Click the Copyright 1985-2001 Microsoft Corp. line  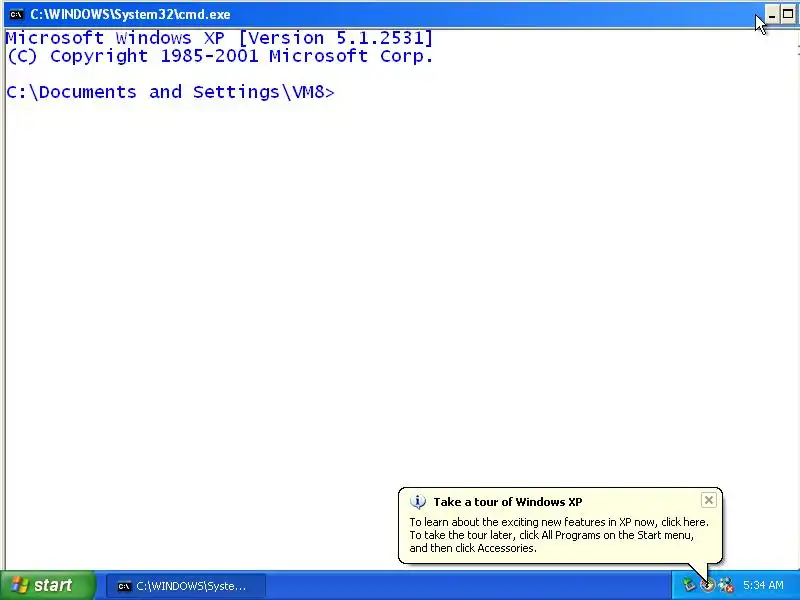[x=220, y=56]
